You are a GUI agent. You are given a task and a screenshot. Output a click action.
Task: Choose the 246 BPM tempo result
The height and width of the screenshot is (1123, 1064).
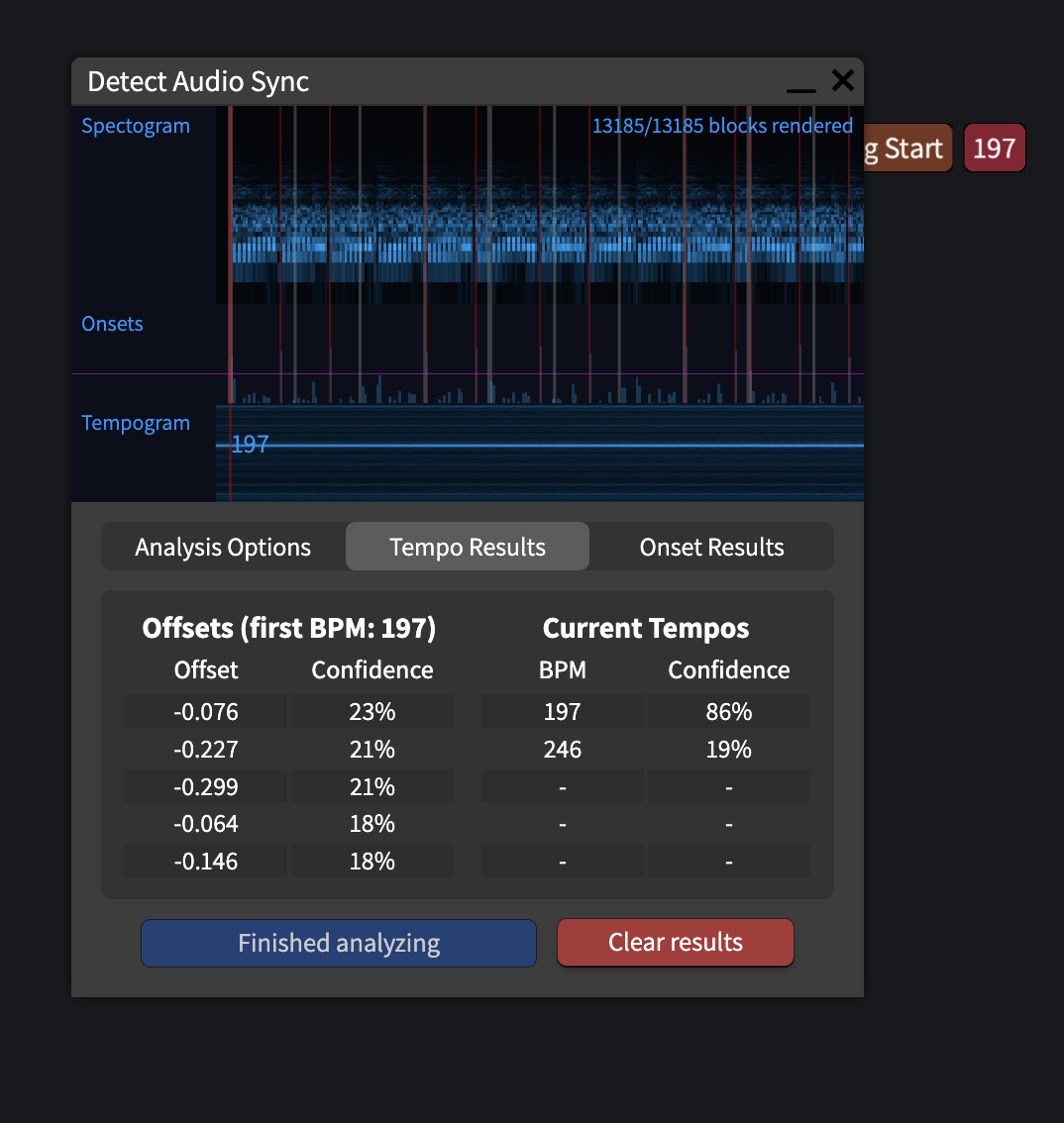coord(563,749)
